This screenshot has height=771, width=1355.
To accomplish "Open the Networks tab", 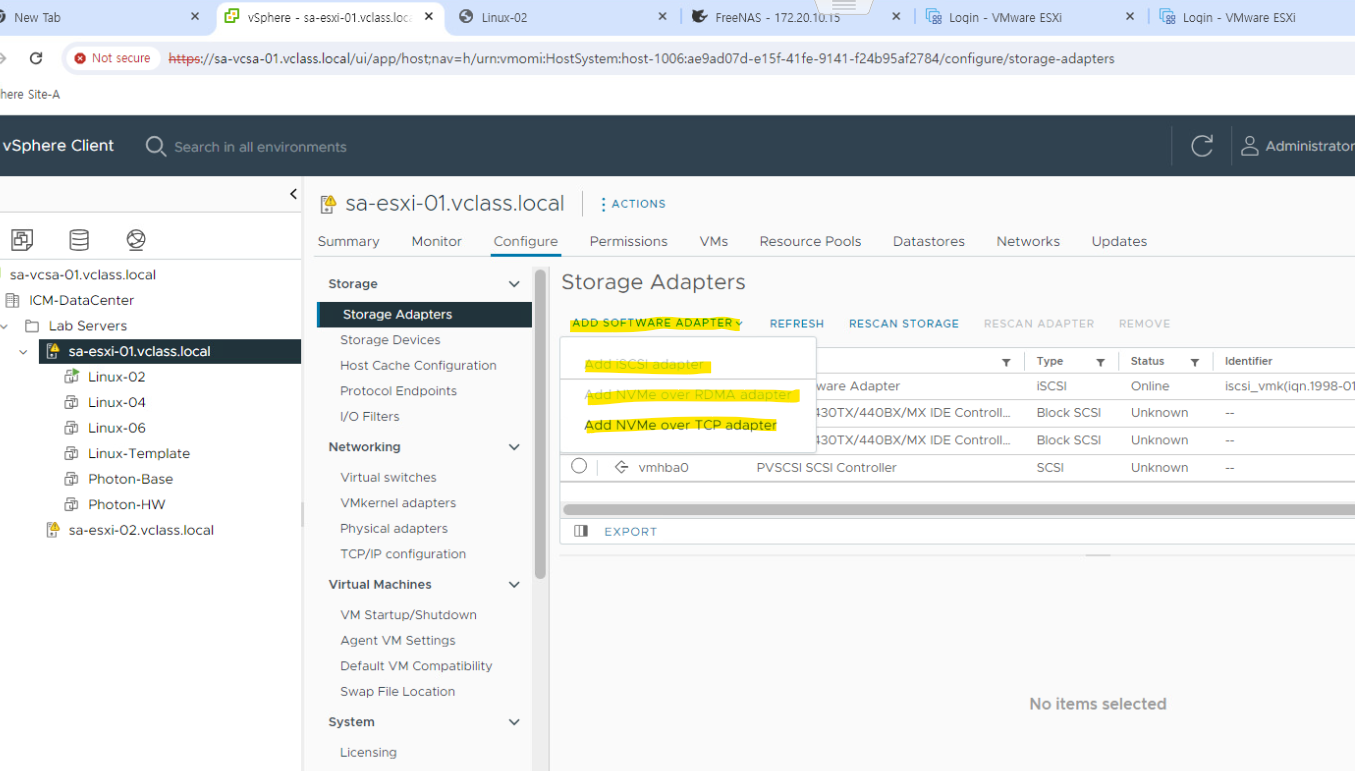I will click(1028, 241).
